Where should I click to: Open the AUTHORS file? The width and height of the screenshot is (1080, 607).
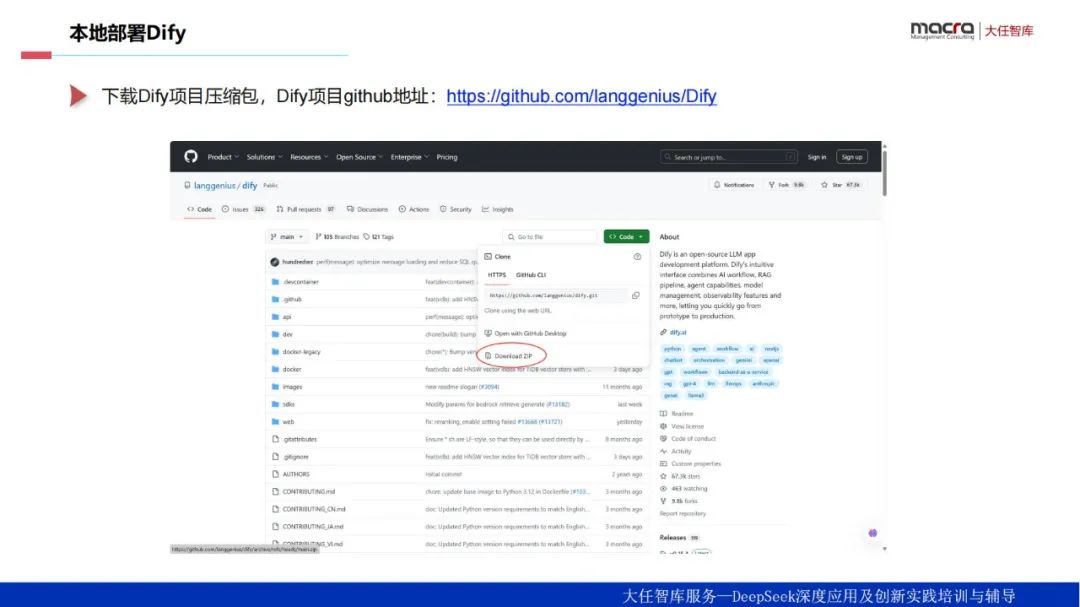(296, 475)
